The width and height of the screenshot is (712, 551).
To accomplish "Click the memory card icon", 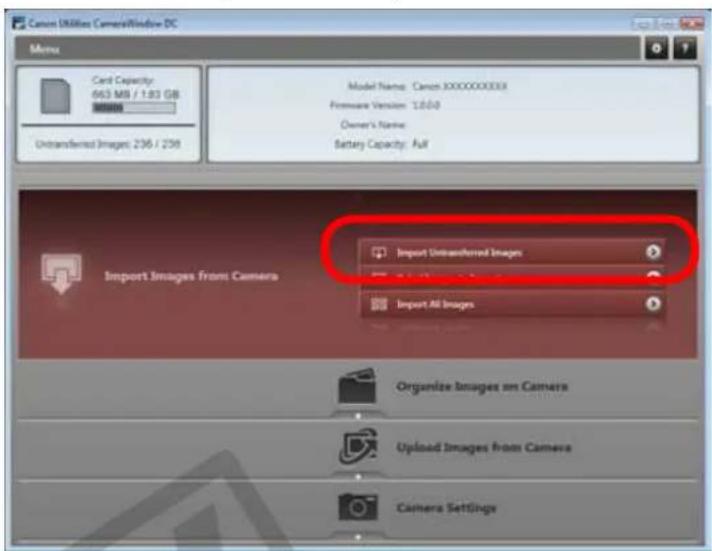I will click(55, 96).
